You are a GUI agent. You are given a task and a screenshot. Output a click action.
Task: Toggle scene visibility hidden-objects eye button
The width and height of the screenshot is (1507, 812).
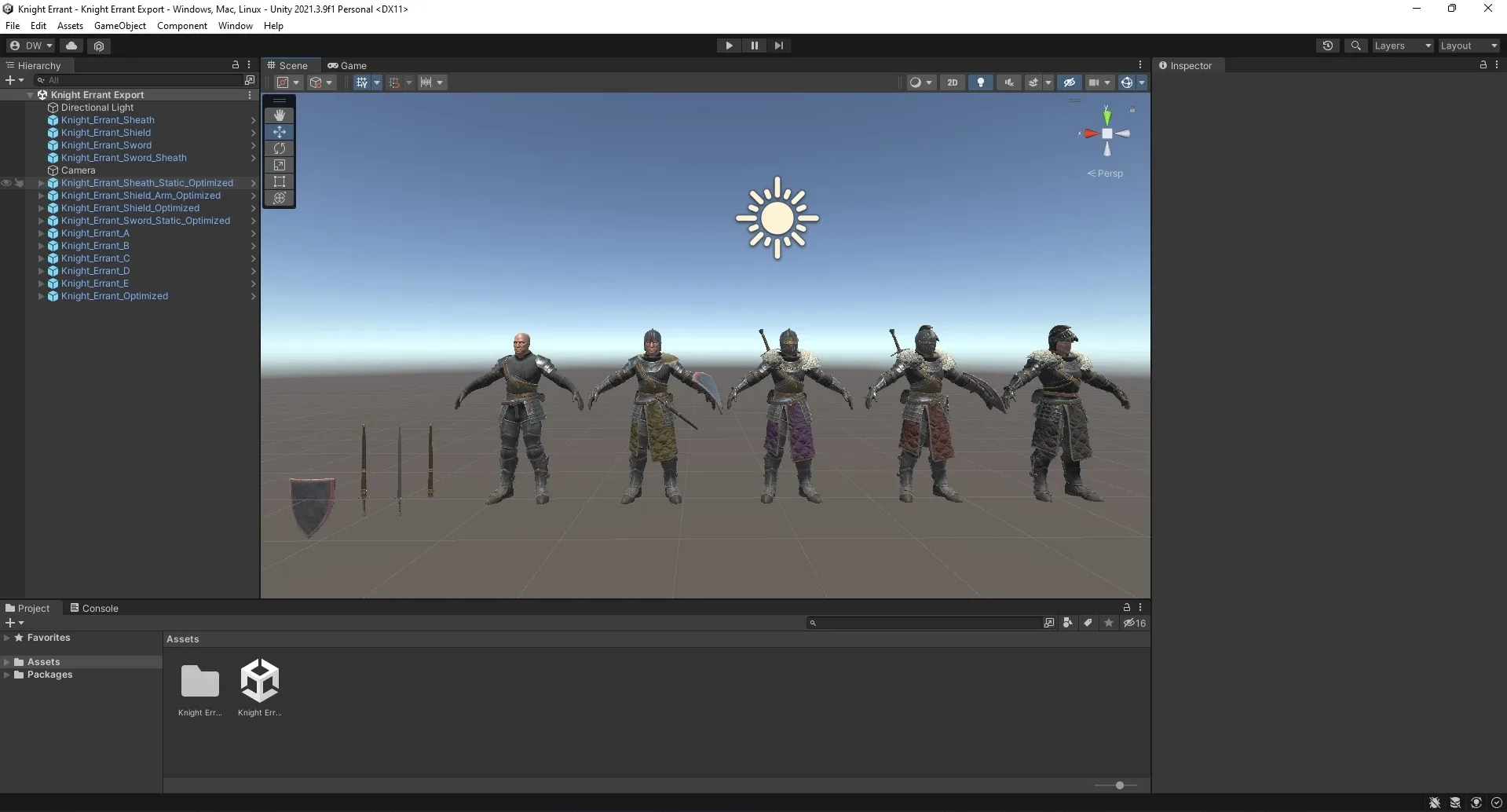click(x=1069, y=82)
